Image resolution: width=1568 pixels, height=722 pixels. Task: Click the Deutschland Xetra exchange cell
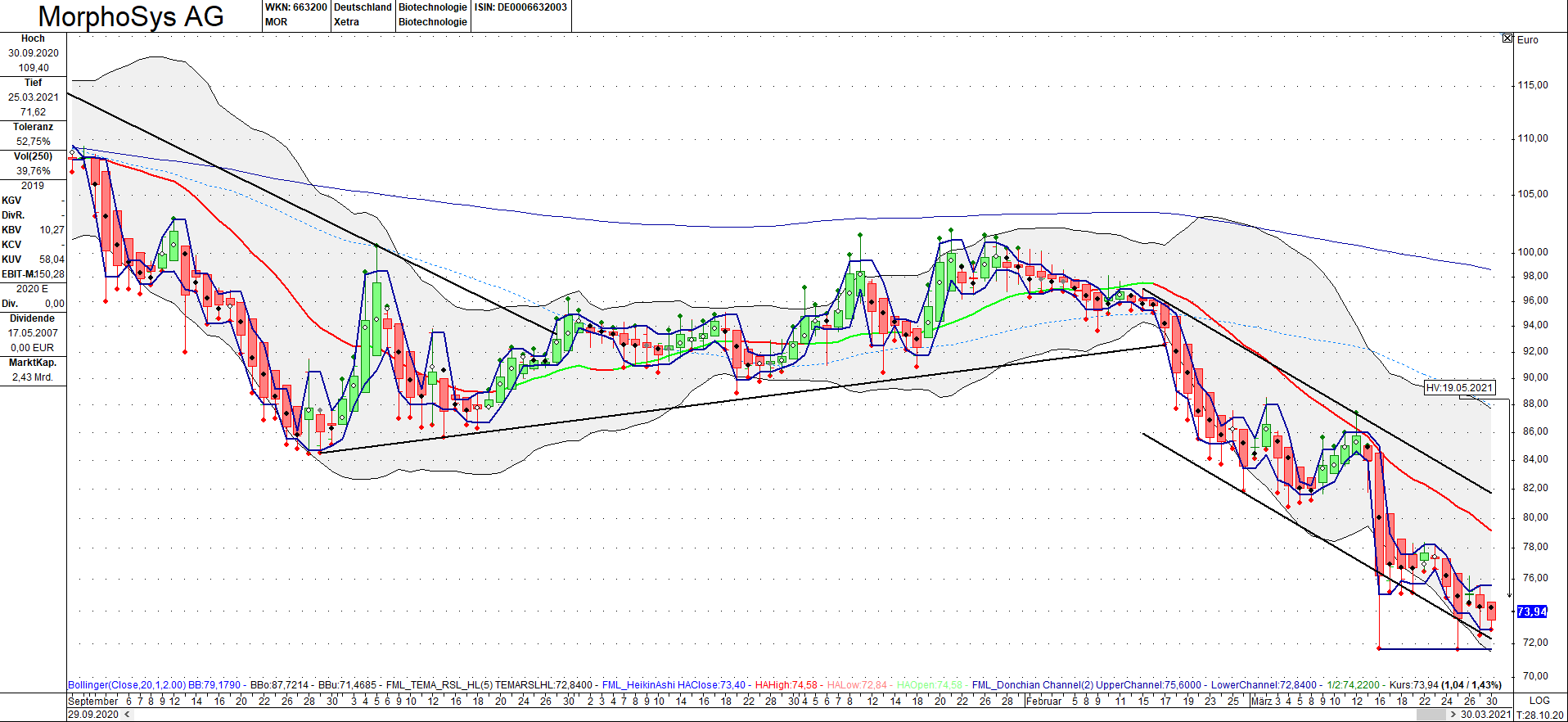tap(363, 15)
